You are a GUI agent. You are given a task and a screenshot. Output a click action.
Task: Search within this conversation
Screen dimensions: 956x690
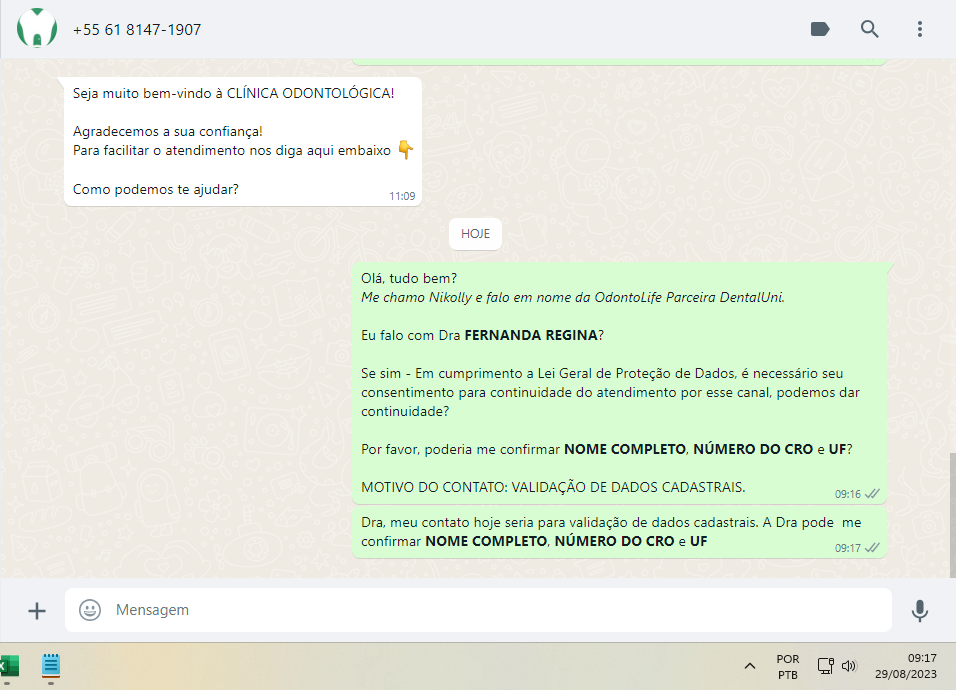coord(869,29)
